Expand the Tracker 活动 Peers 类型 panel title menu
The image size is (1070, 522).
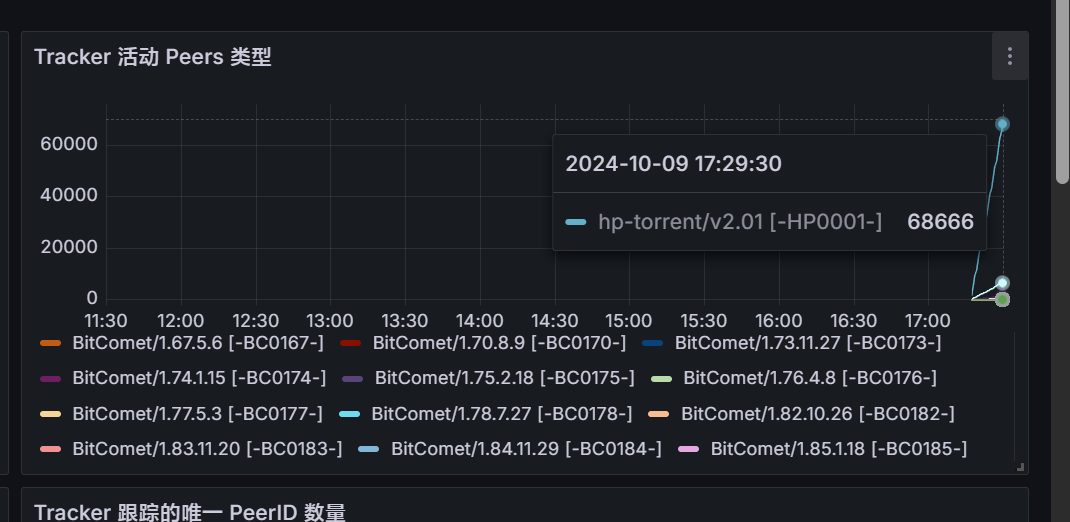[x=152, y=57]
